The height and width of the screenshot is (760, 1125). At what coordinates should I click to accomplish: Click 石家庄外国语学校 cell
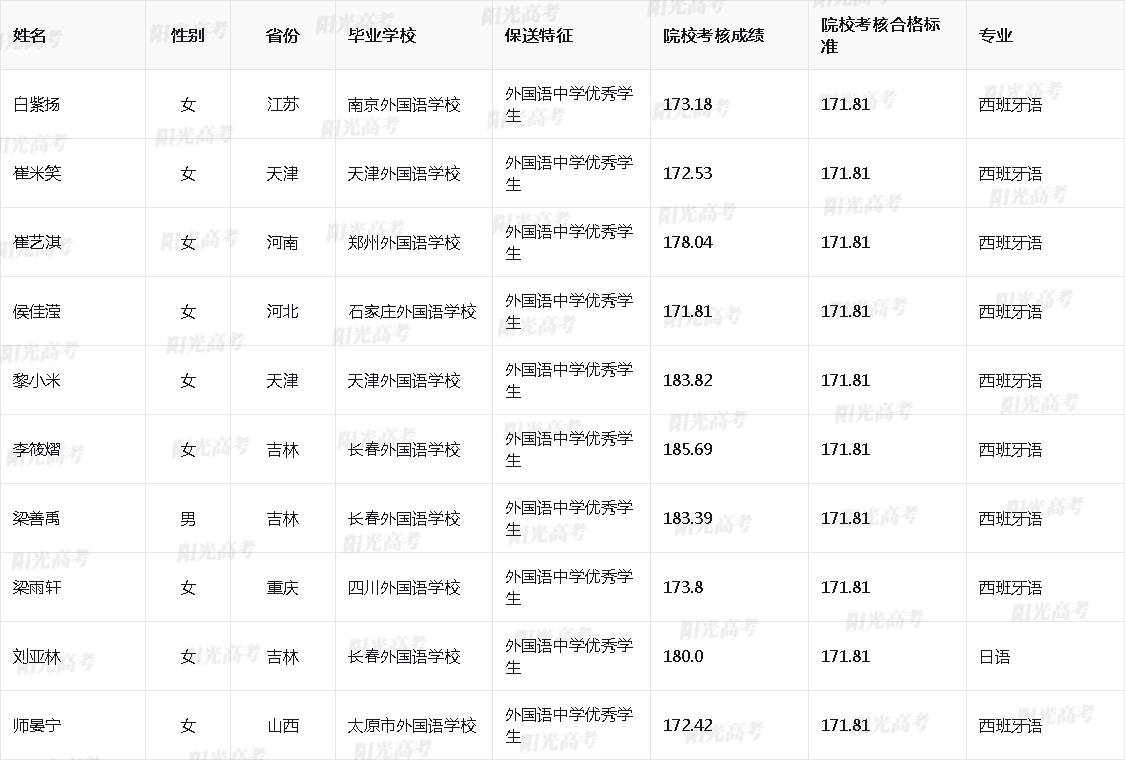pyautogui.click(x=413, y=311)
